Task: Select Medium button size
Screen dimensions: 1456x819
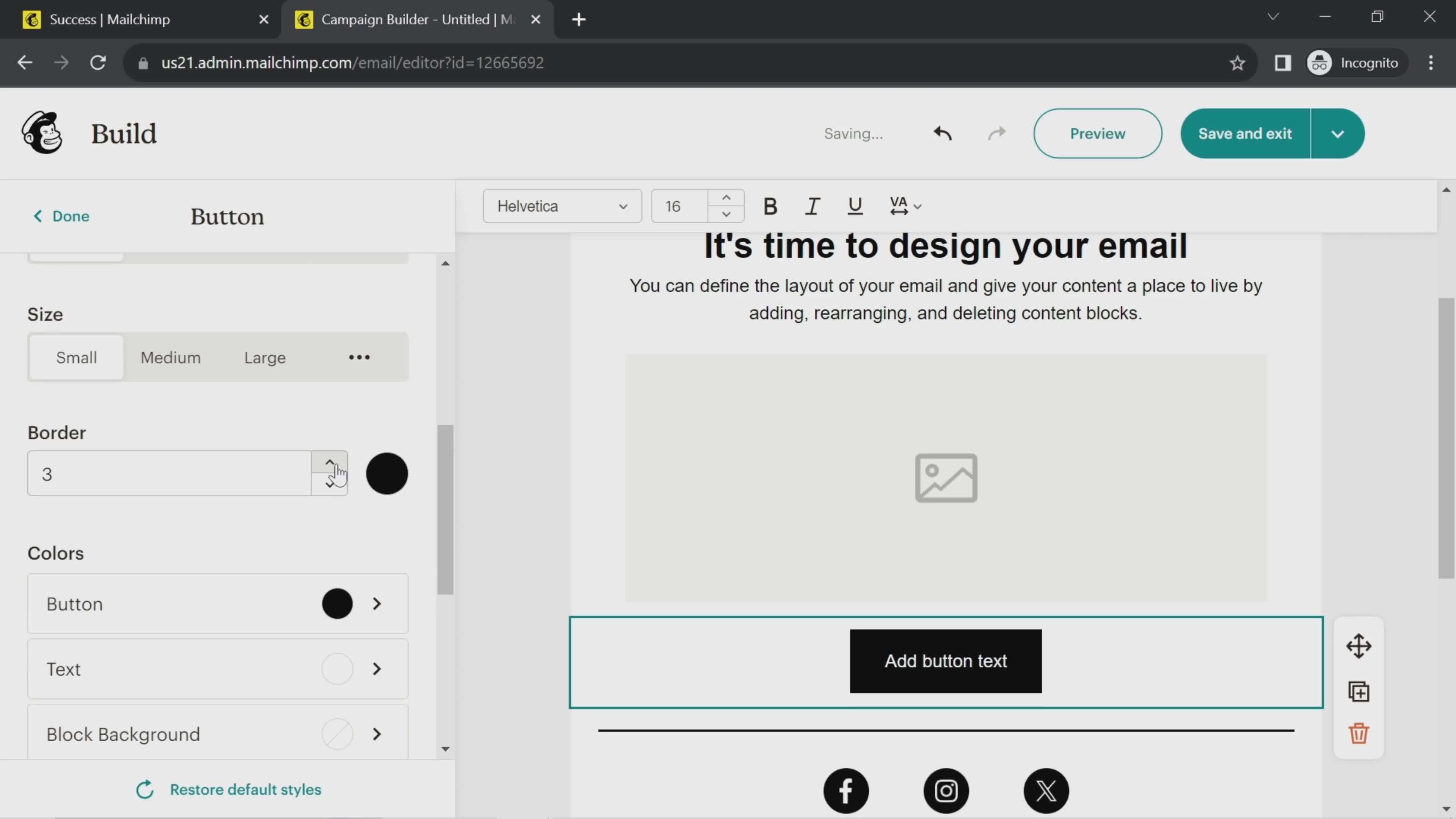Action: click(171, 357)
